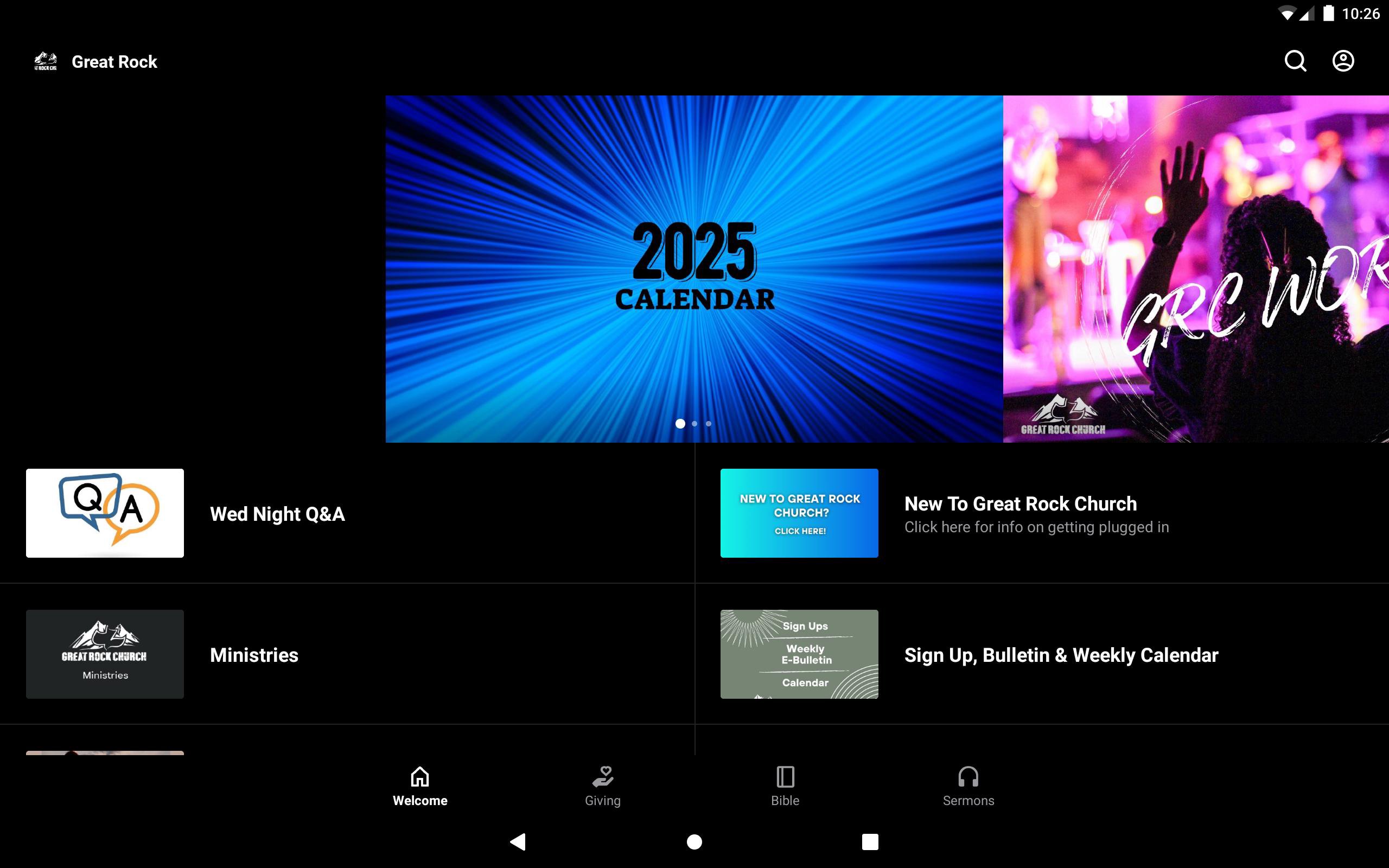Image resolution: width=1389 pixels, height=868 pixels.
Task: Open the Wed Night Q&A title
Action: [x=277, y=514]
